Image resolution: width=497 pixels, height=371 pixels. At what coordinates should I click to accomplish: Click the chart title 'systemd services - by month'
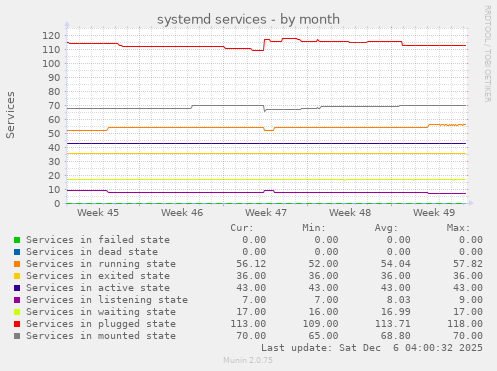click(x=248, y=19)
